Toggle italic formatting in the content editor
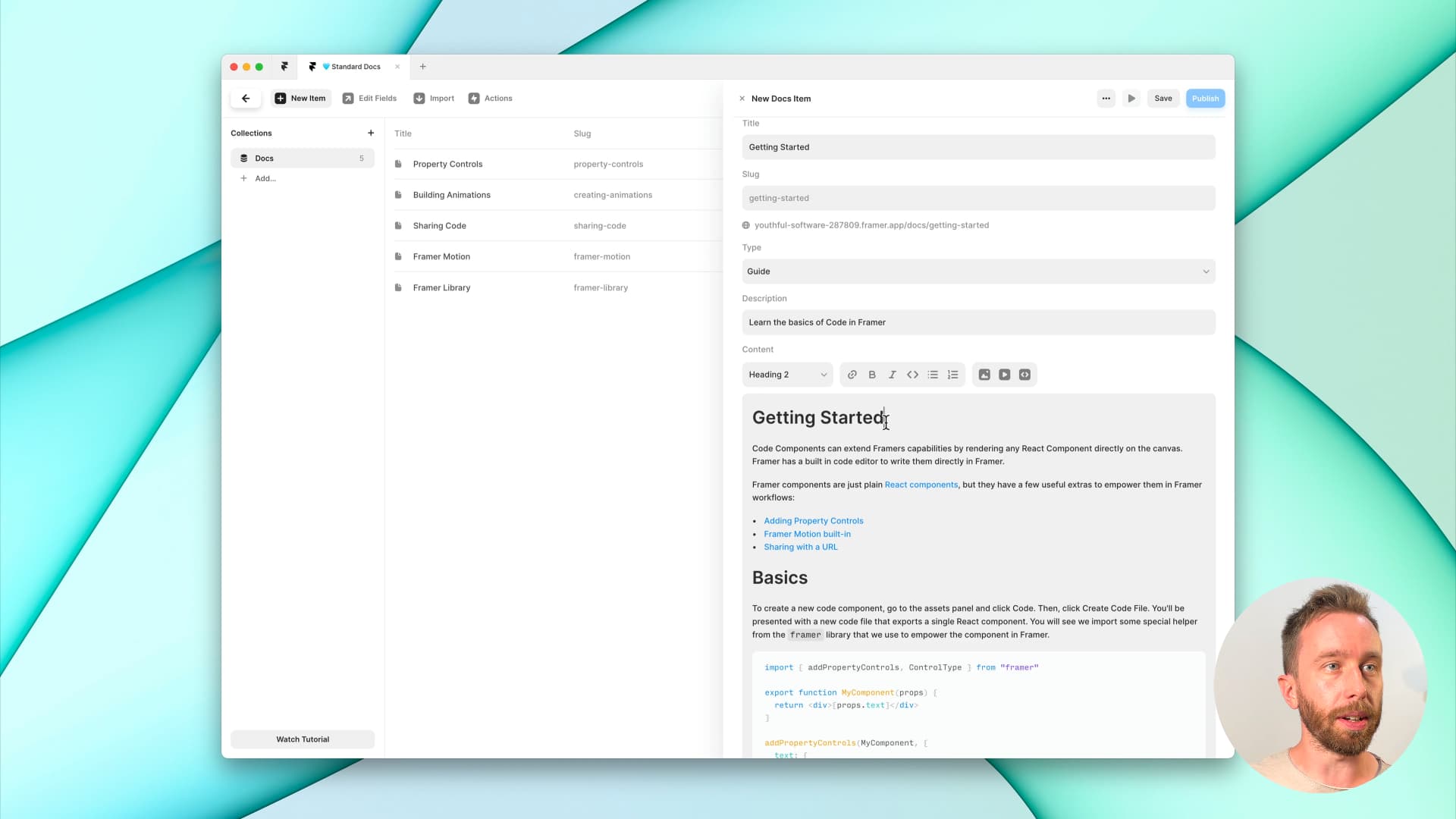This screenshot has height=819, width=1456. (x=892, y=375)
